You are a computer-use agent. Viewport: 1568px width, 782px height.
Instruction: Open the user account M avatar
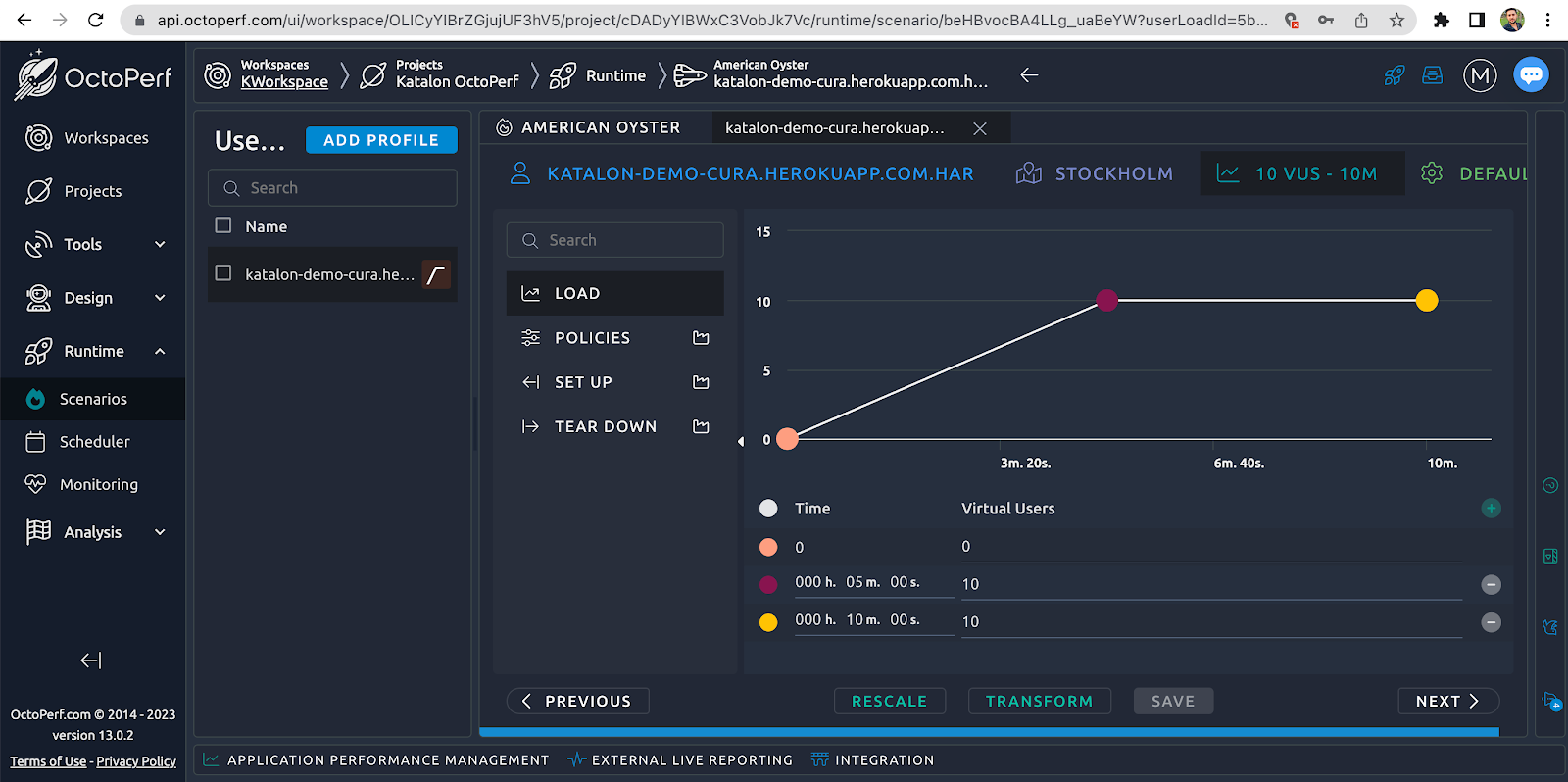pyautogui.click(x=1480, y=75)
